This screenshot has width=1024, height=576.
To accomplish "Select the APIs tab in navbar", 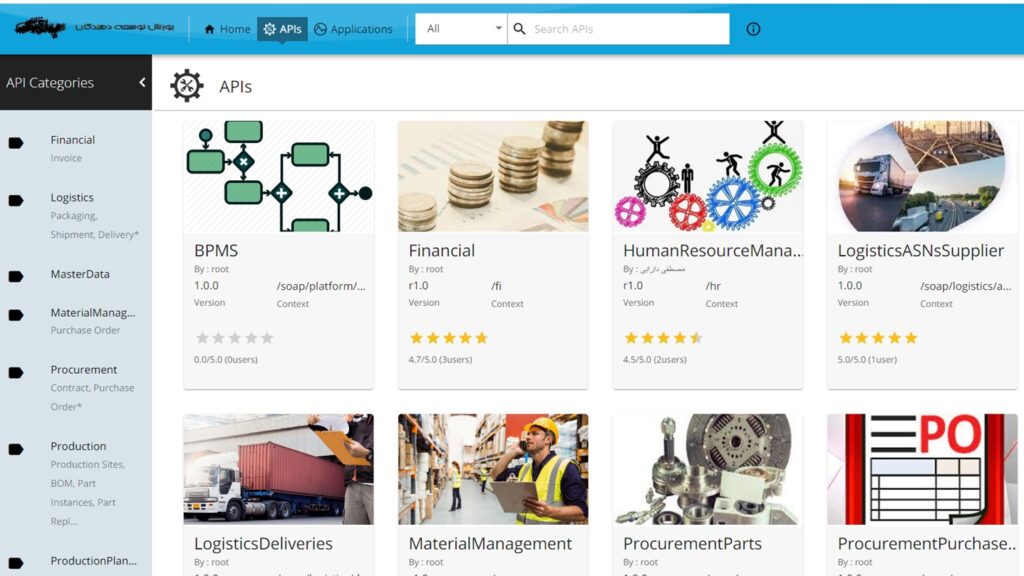I will pos(282,29).
